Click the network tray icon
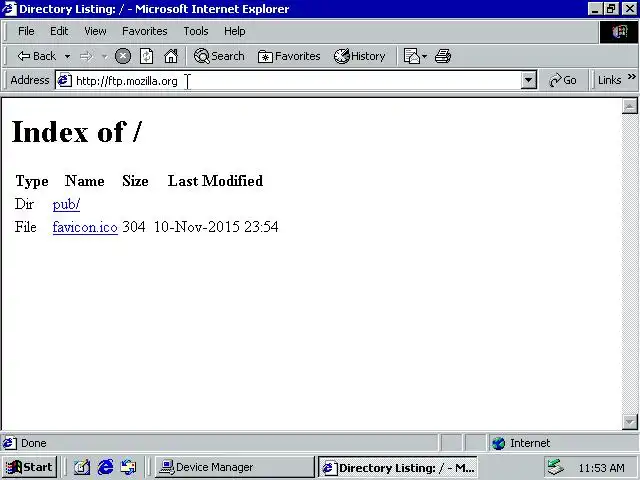This screenshot has height=480, width=640. 556,467
